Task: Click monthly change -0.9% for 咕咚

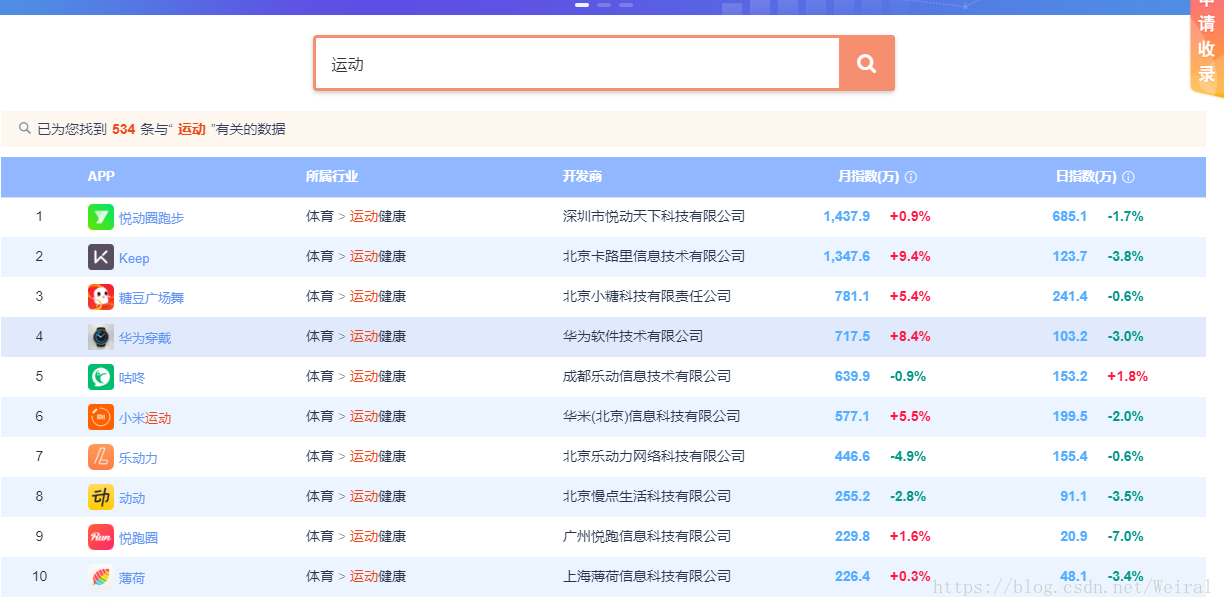Action: [x=908, y=376]
